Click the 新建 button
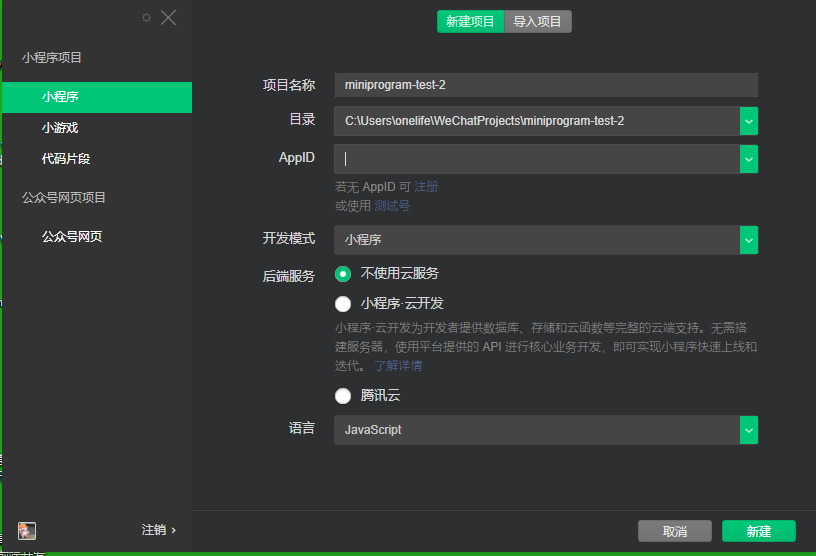Image resolution: width=816 pixels, height=556 pixels. (759, 531)
